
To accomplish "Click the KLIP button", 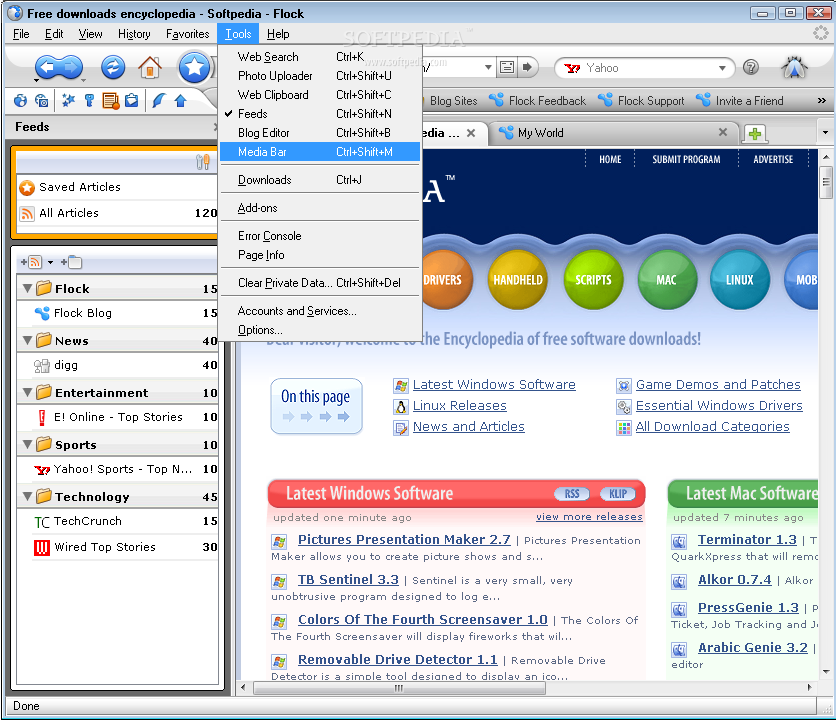I will (618, 494).
